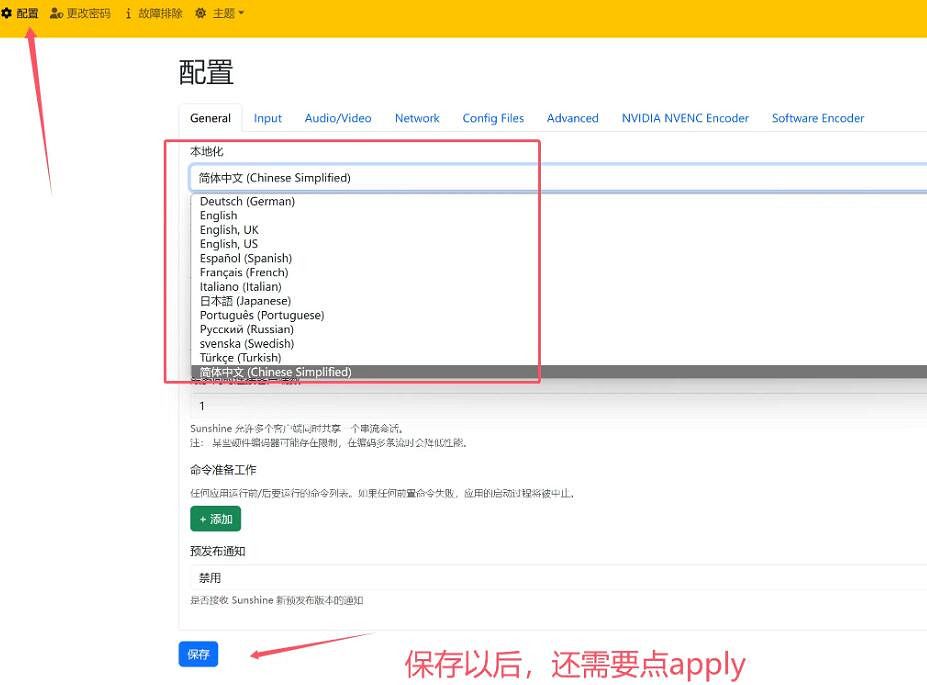
Task: Switch to the Advanced tab
Action: pos(572,118)
